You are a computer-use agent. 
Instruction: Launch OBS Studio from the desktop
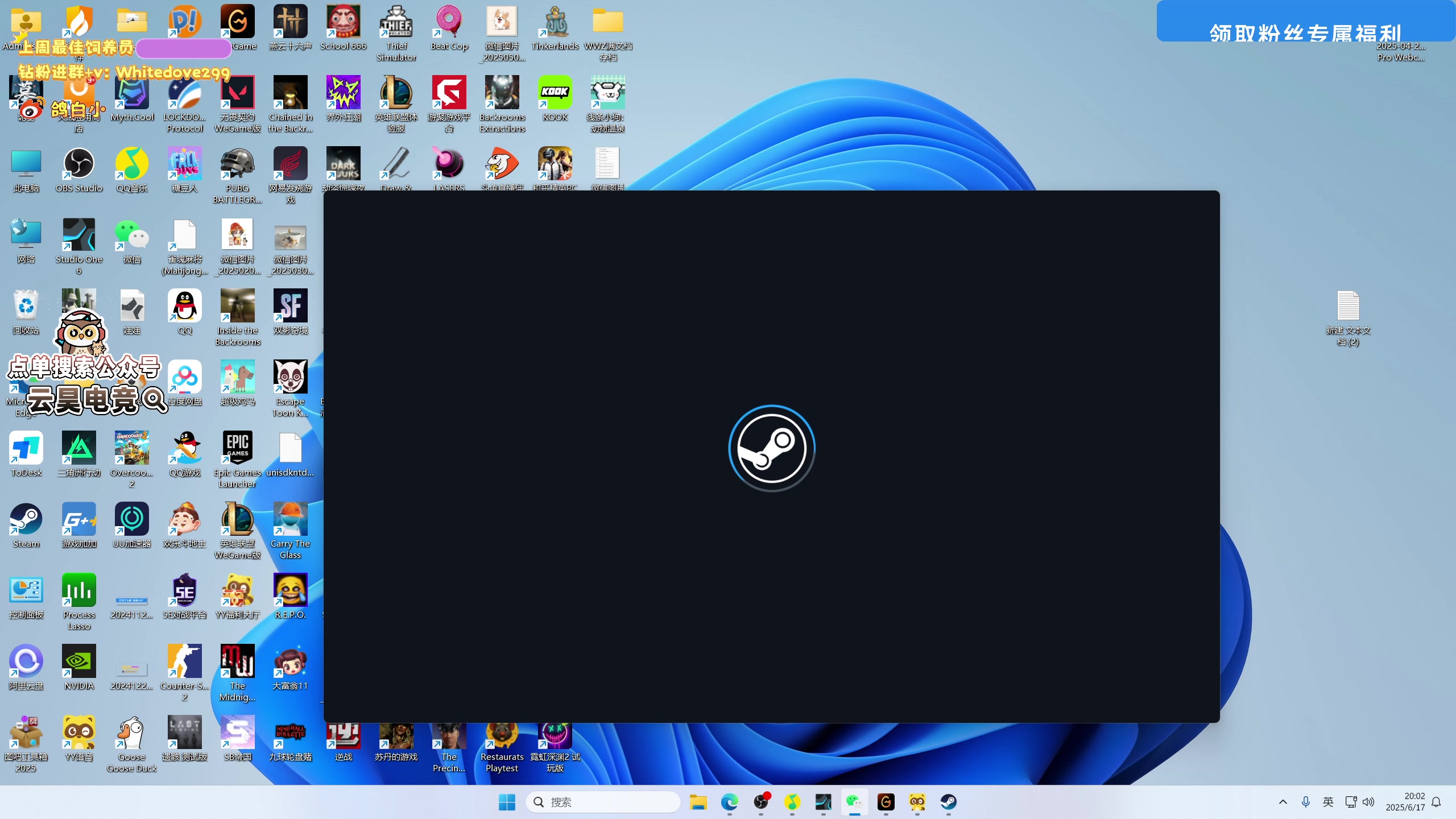pos(79,169)
